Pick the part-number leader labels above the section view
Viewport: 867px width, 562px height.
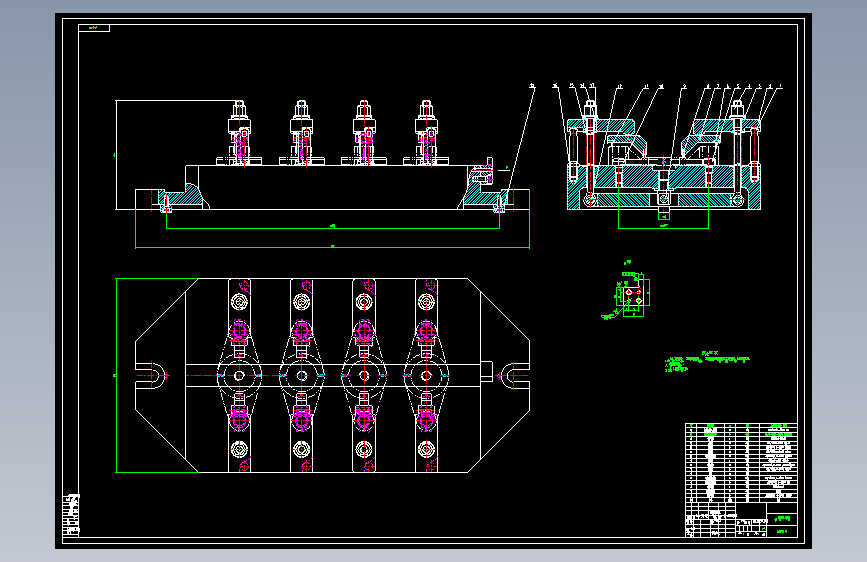pyautogui.click(x=656, y=86)
